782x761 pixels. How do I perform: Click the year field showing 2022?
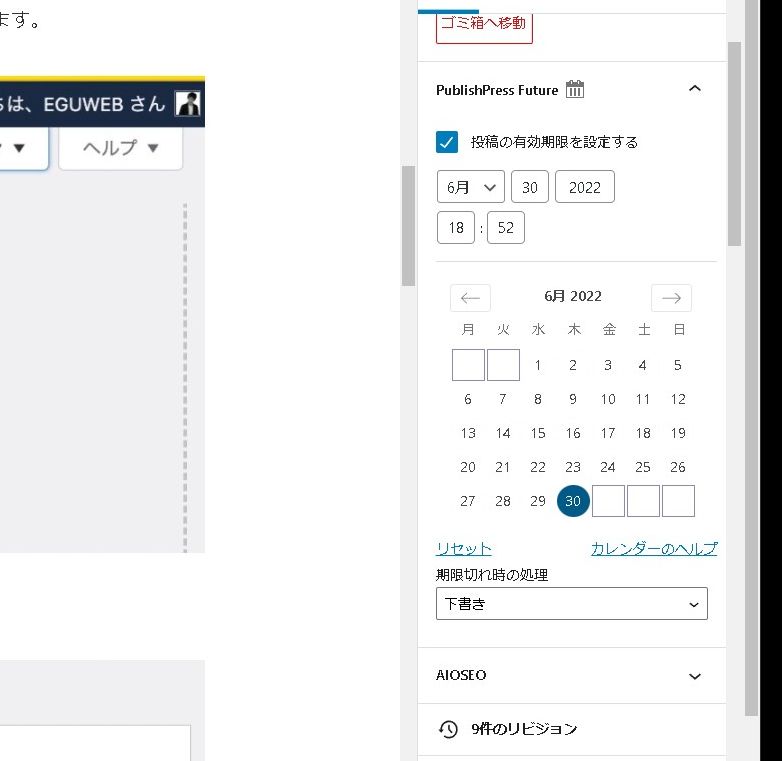coord(585,187)
